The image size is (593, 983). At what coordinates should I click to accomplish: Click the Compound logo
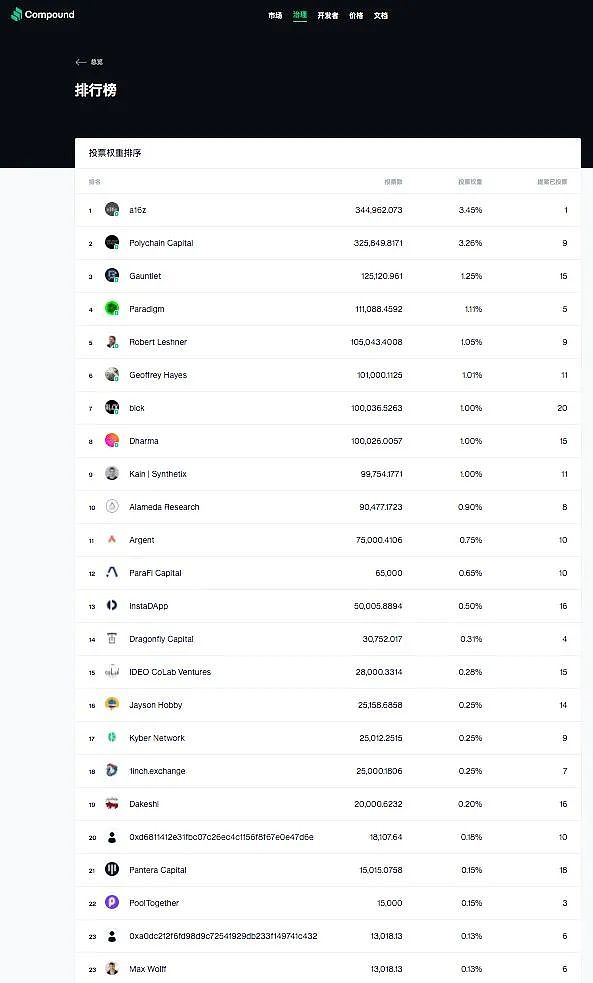coord(43,14)
